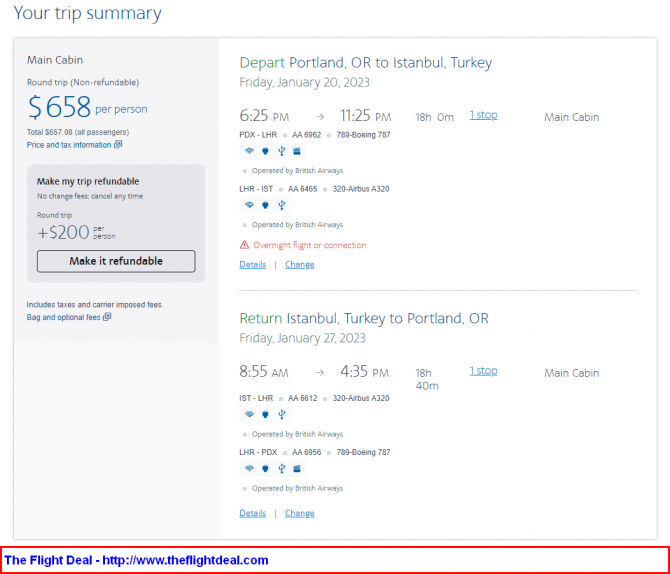This screenshot has width=670, height=574.
Task: Click power outlet icon for LHR - IST flight
Action: (265, 205)
